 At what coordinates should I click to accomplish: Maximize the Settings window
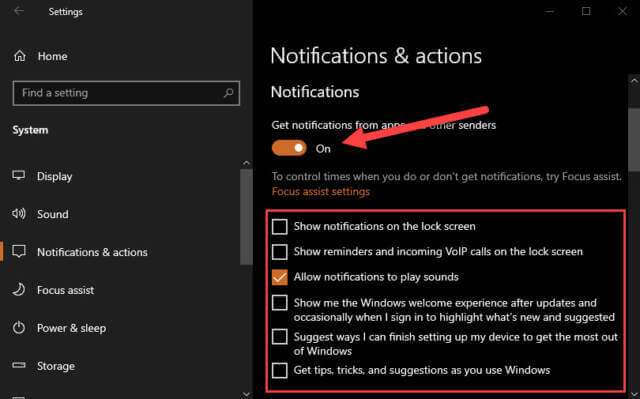click(586, 11)
